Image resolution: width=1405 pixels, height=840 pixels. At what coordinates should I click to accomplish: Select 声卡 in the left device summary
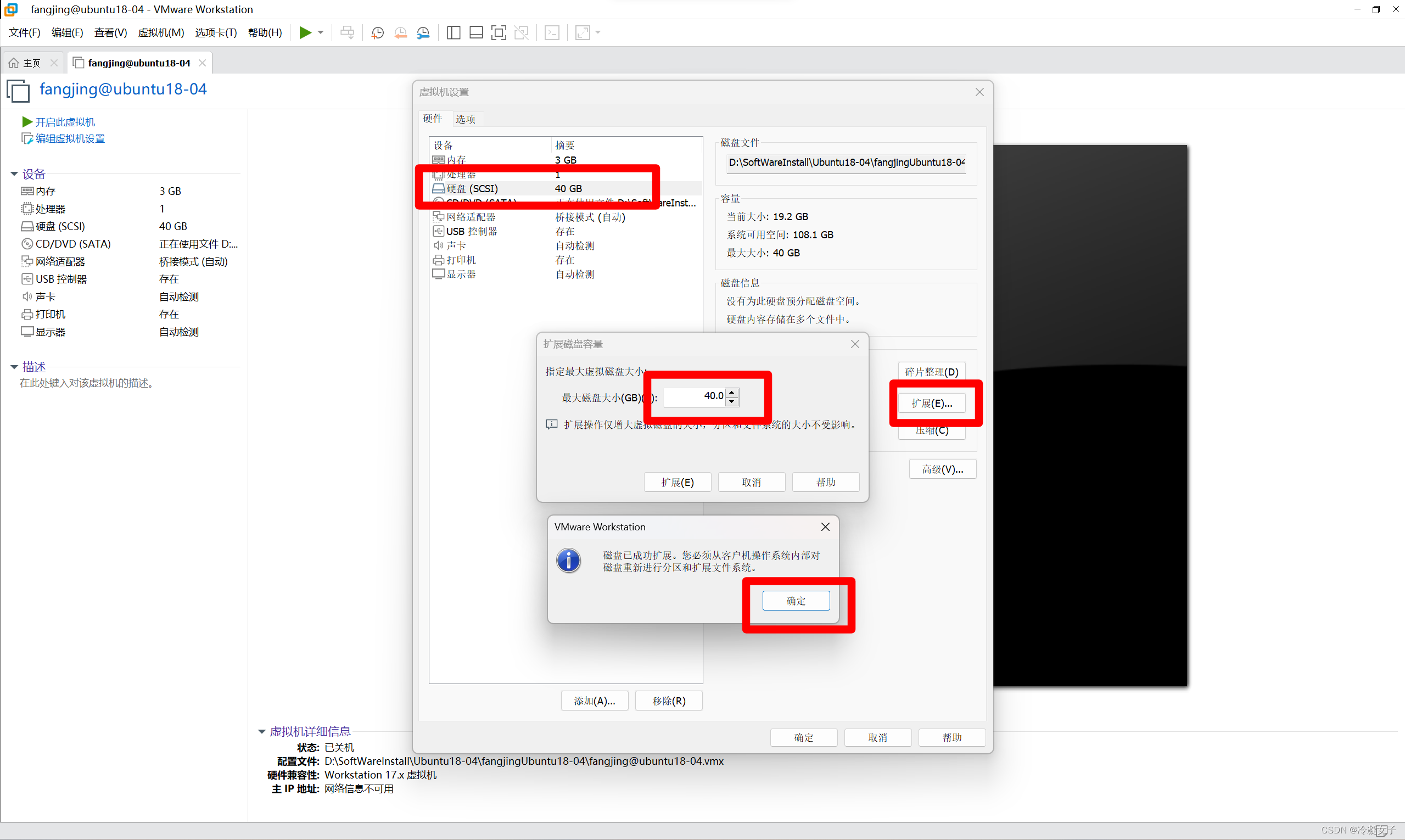click(x=129, y=296)
